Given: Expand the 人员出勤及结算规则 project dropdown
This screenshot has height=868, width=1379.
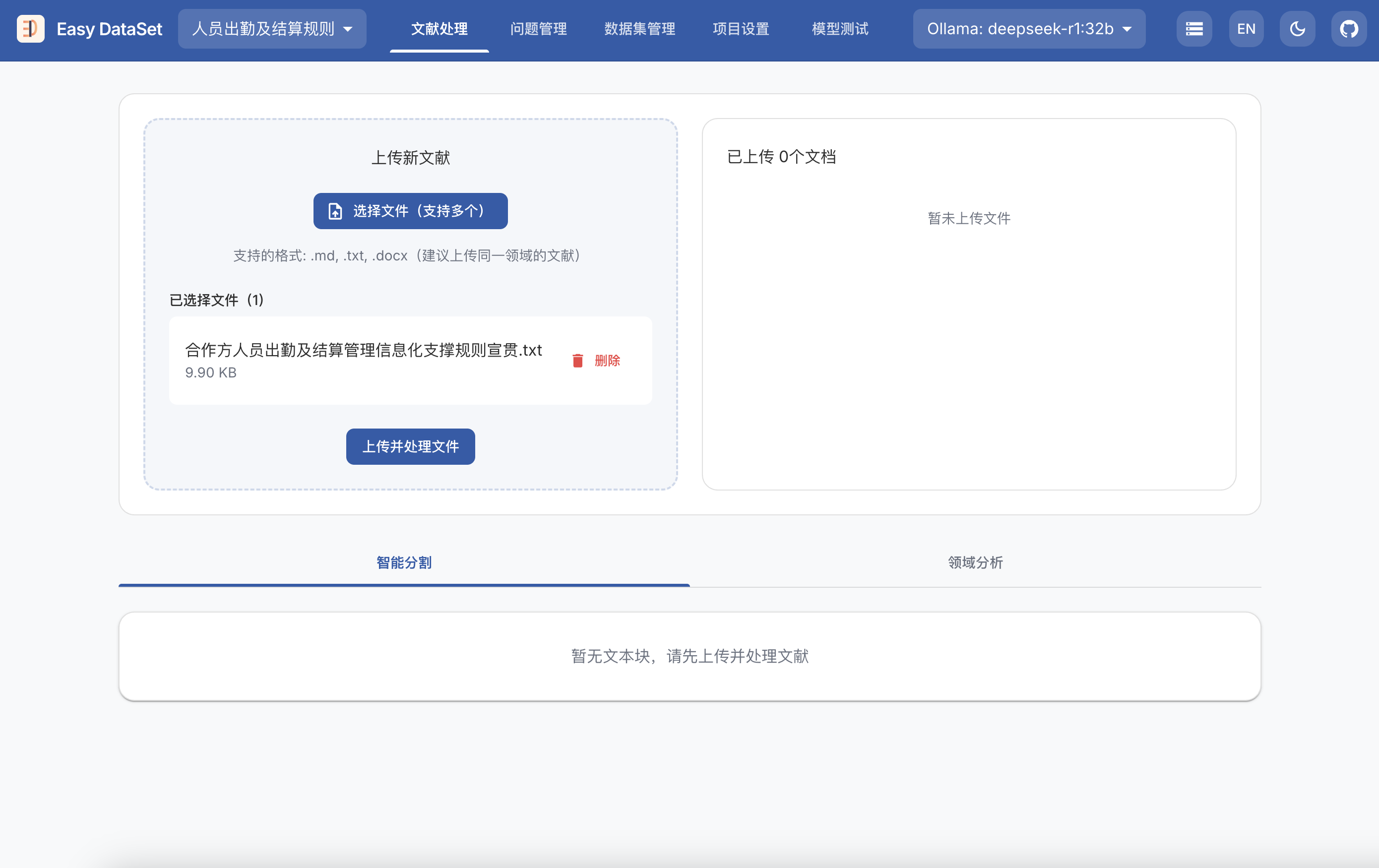Looking at the screenshot, I should [x=263, y=29].
